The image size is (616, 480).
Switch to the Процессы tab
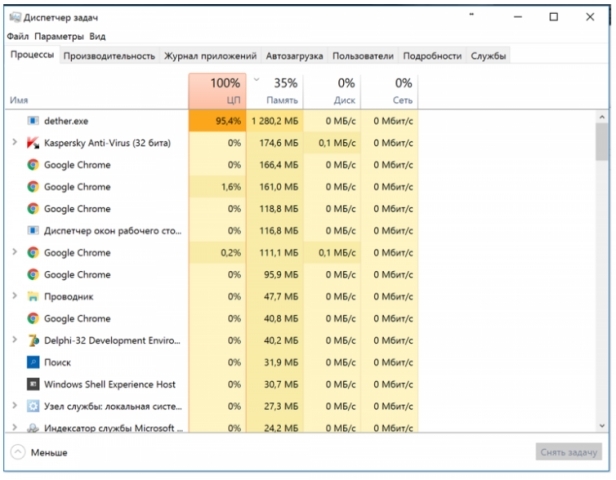coord(32,55)
